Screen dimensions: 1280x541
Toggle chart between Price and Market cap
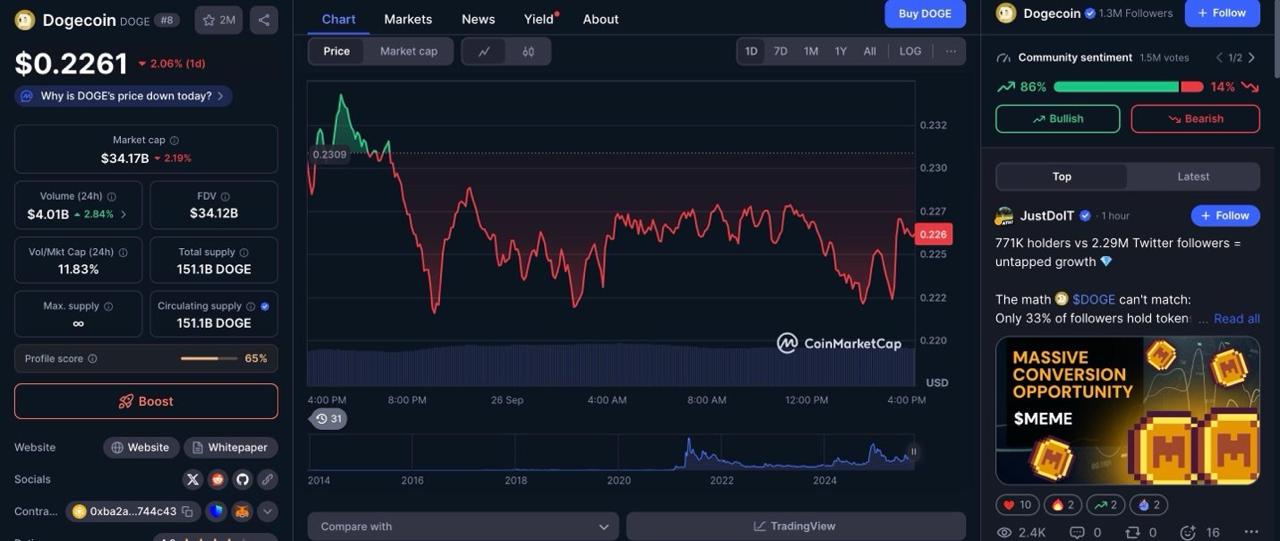tap(408, 52)
